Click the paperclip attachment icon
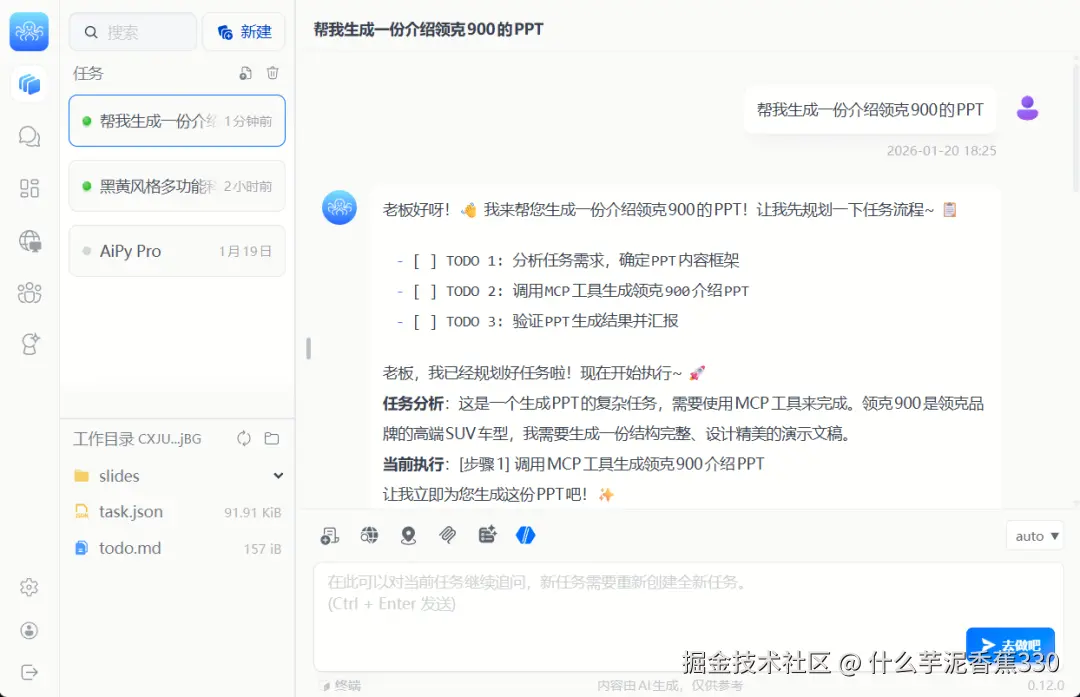 [x=448, y=535]
